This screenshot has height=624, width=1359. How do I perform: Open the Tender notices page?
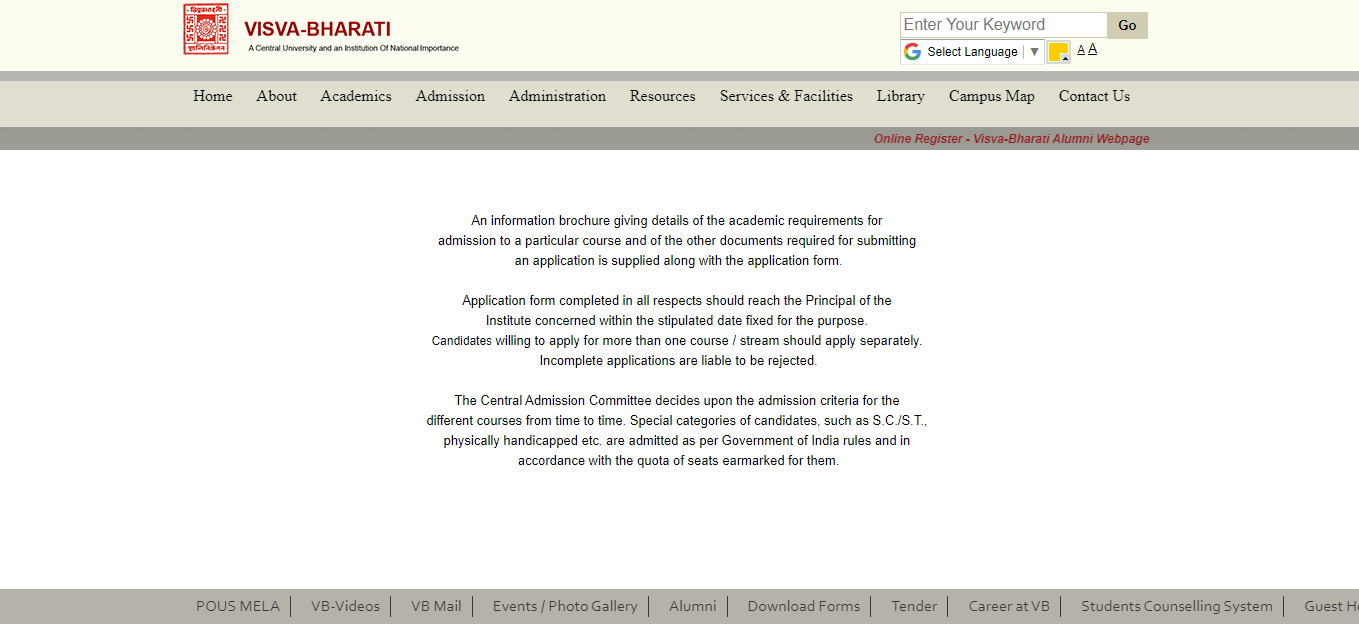(913, 606)
